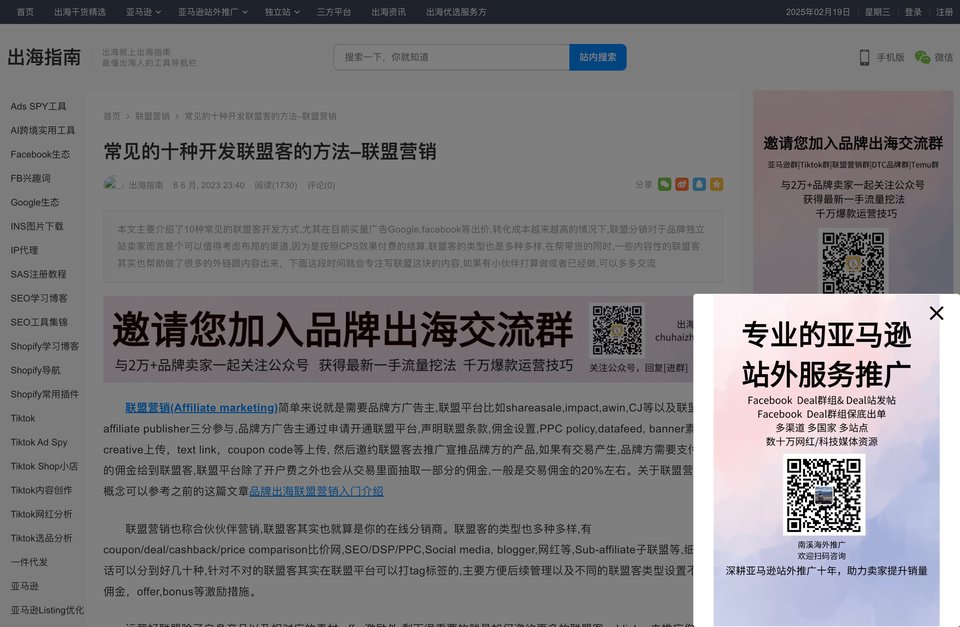Open 一件代发 in the sidebar

[29, 562]
